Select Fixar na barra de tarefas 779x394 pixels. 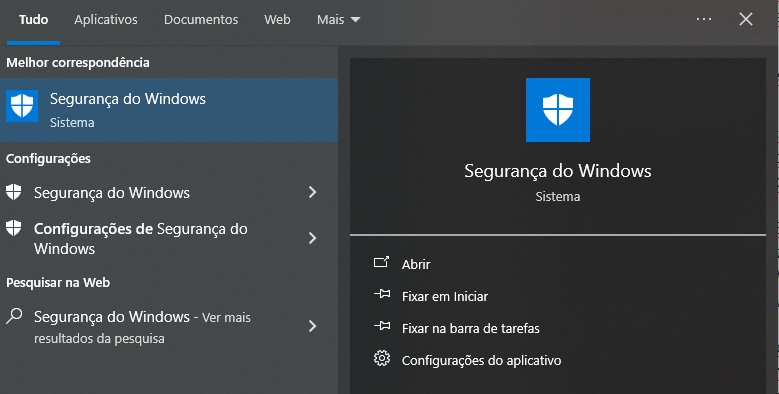pos(470,328)
